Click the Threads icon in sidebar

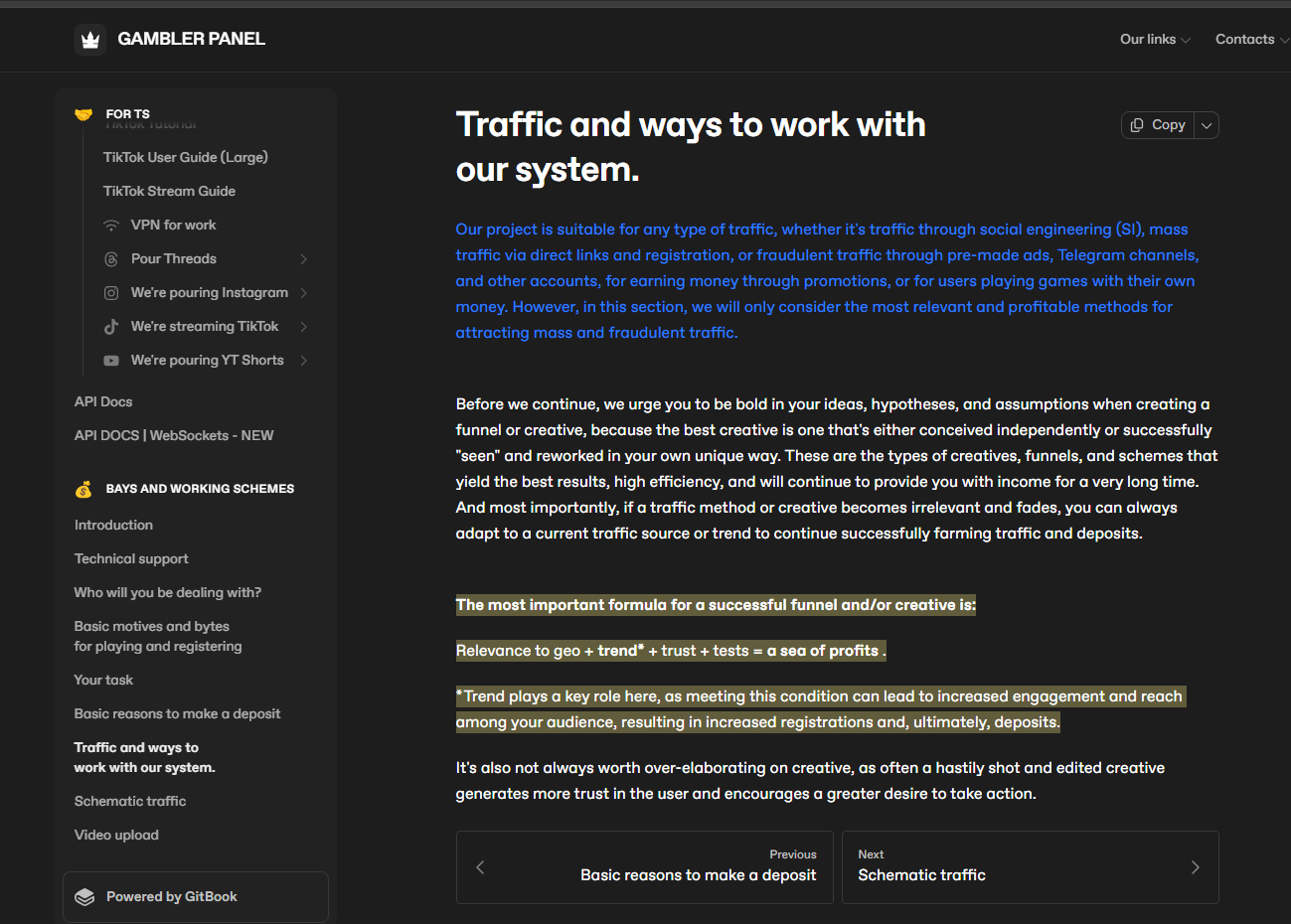pyautogui.click(x=111, y=259)
